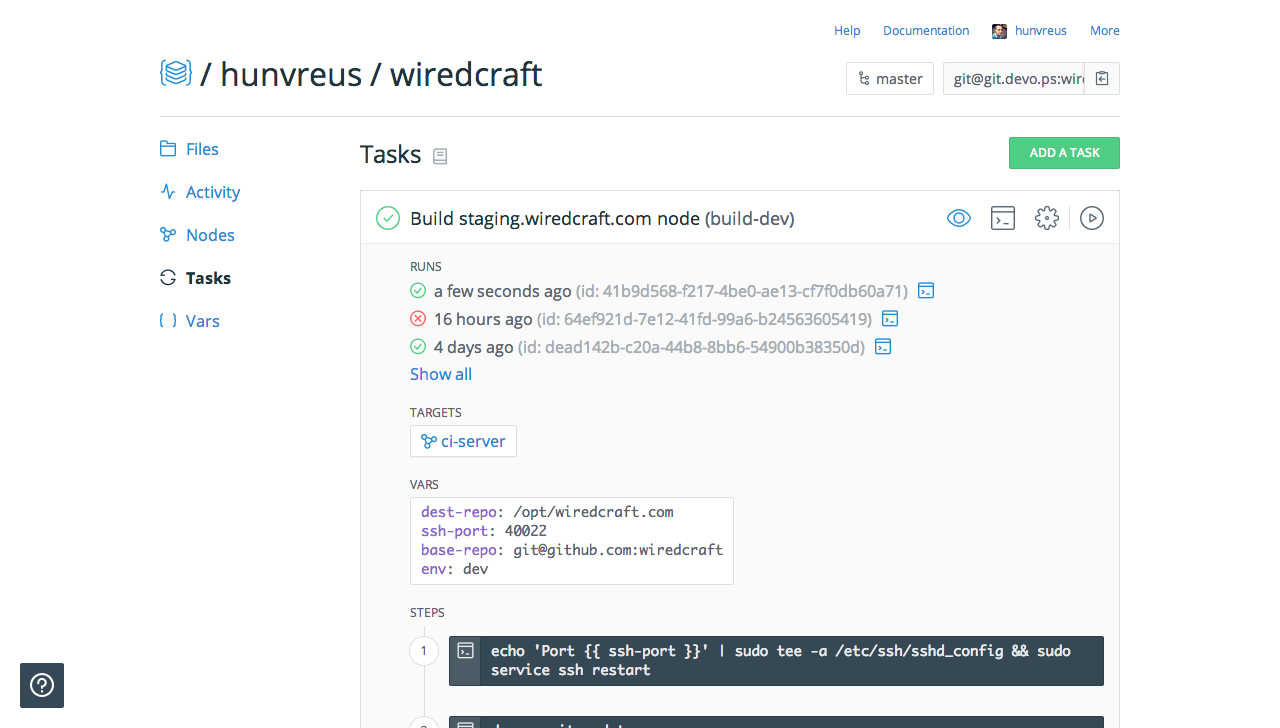
Task: Expand runs list with Show all
Action: [x=441, y=374]
